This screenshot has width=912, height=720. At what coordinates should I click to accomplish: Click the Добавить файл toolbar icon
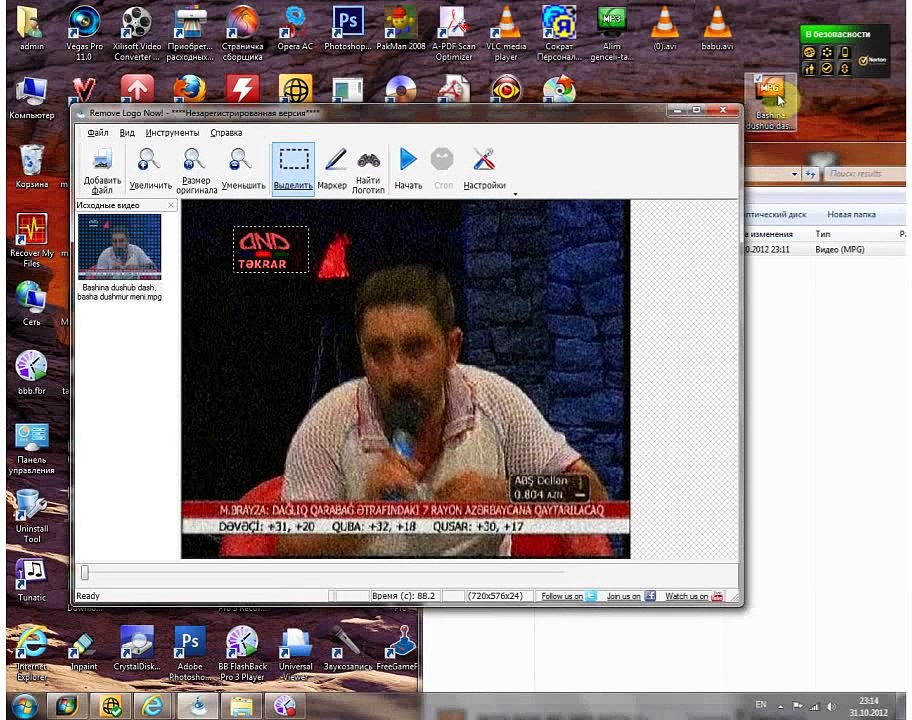point(102,170)
